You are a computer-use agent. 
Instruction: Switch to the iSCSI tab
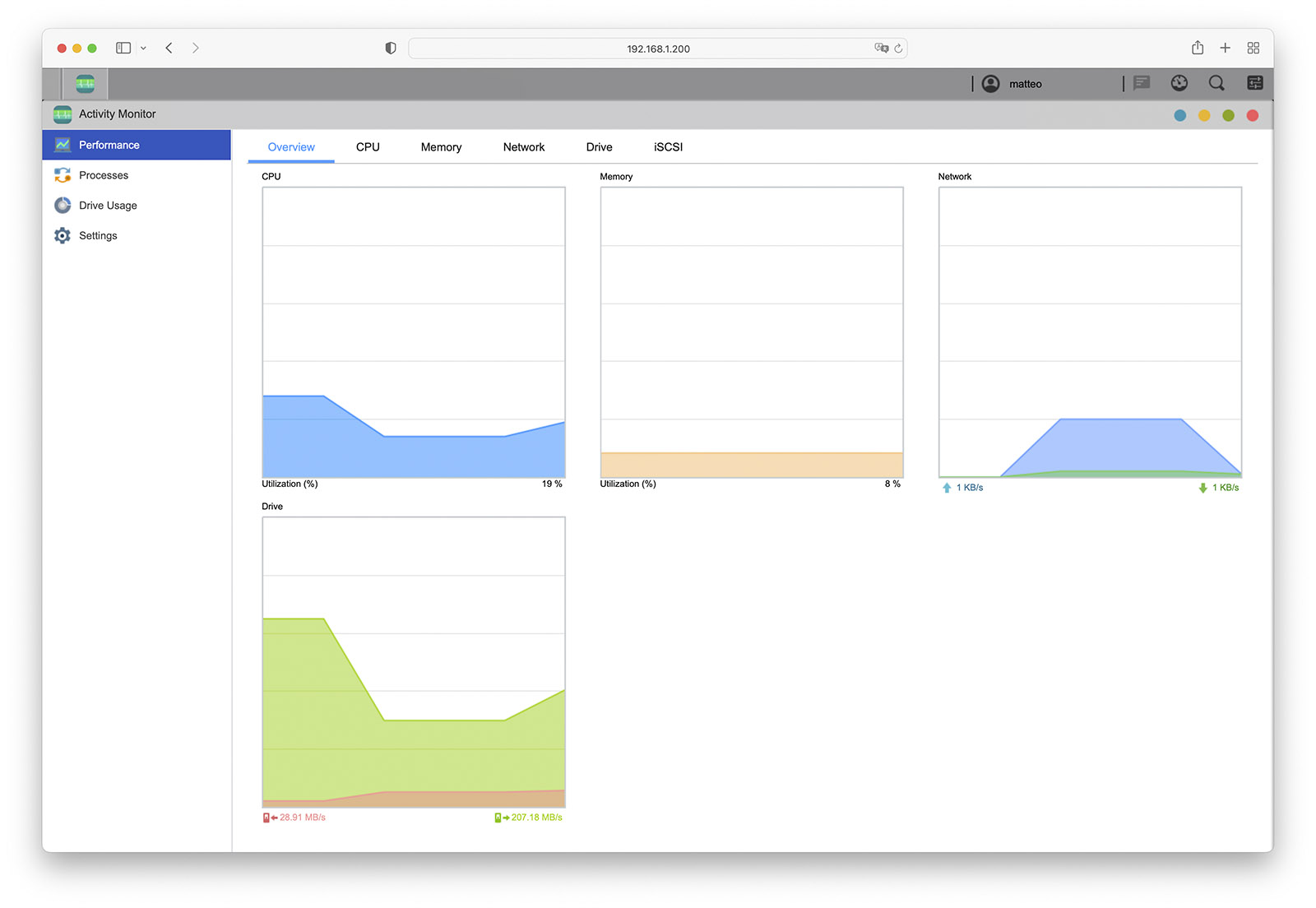(x=668, y=147)
